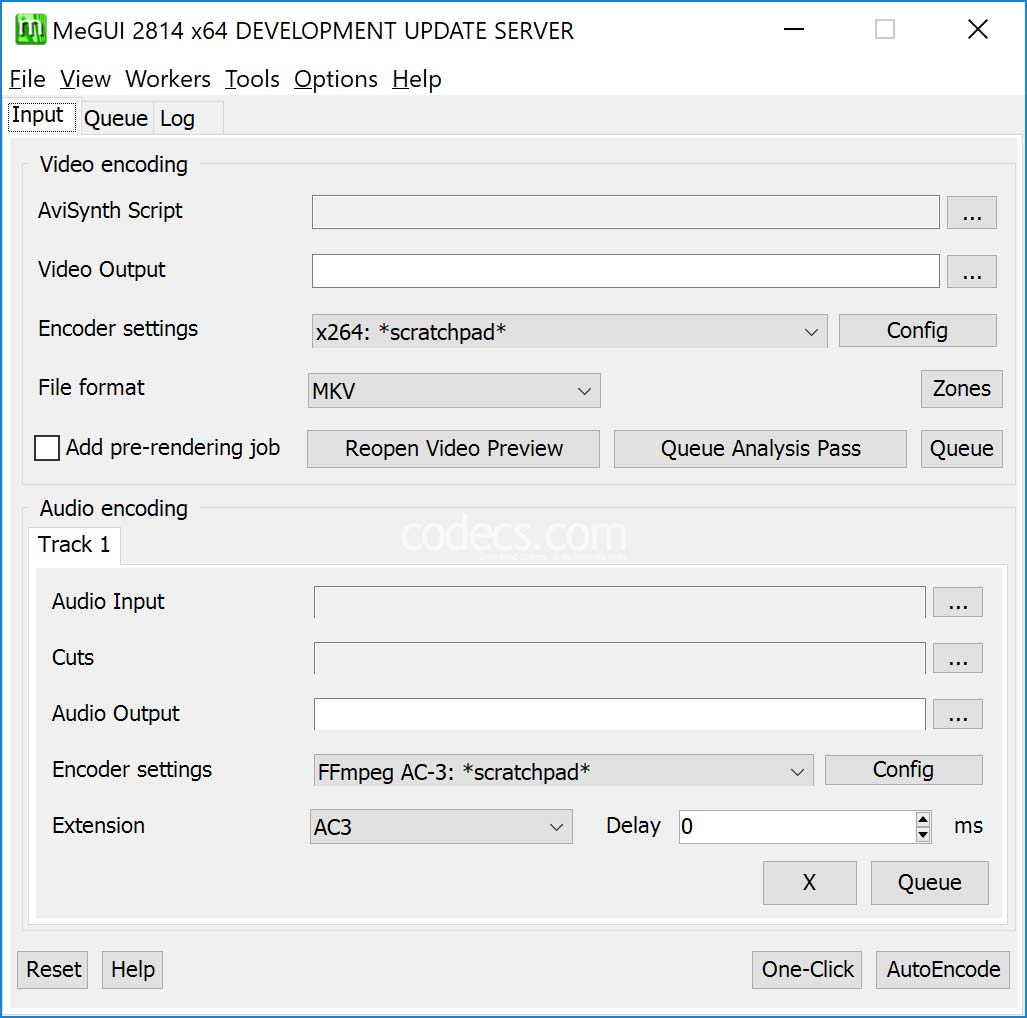Screen dimensions: 1027x1018
Task: Queue the video encoding job
Action: pyautogui.click(x=962, y=449)
